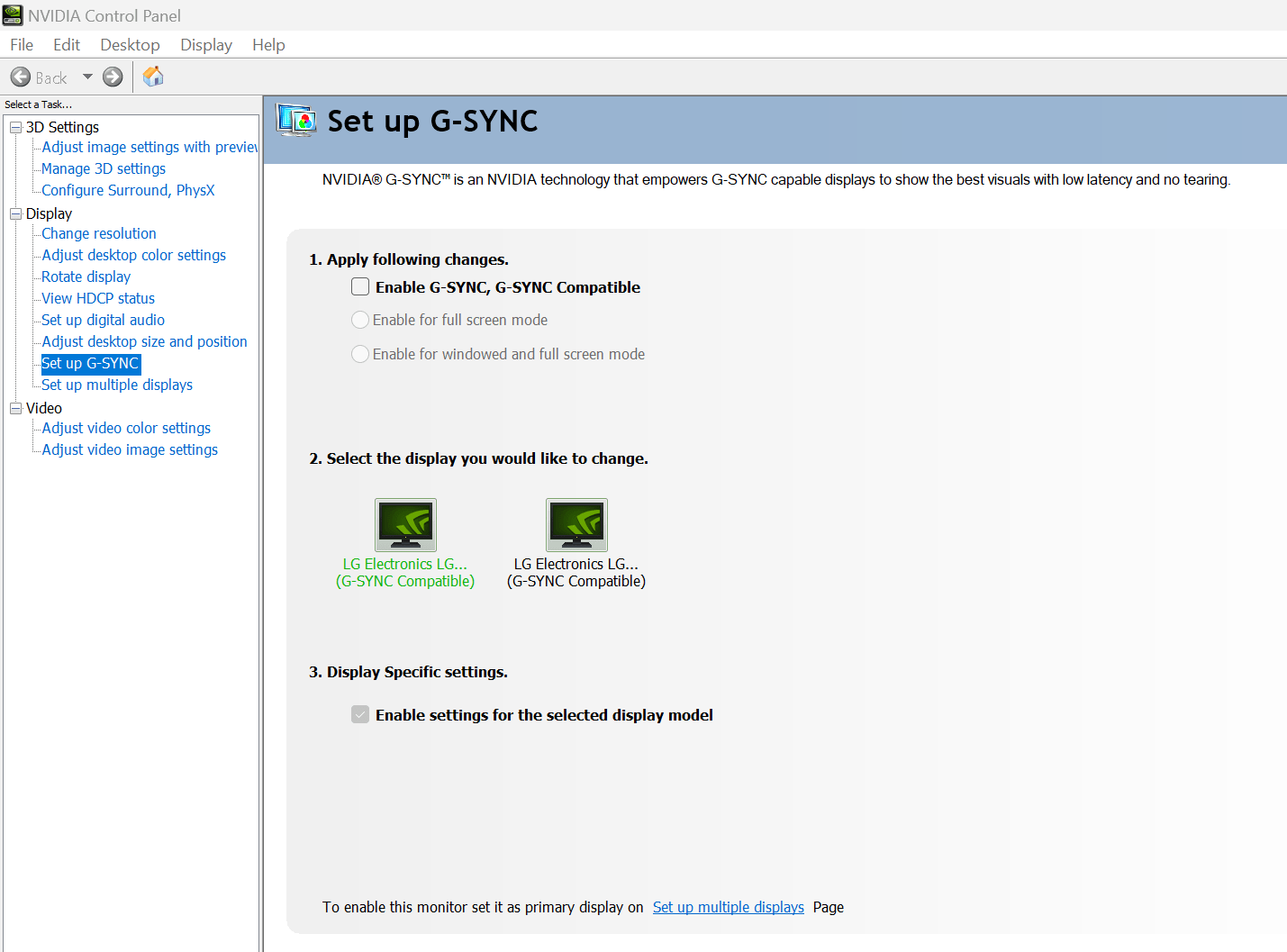
Task: Go to Adjust image settings with preview
Action: coord(150,147)
